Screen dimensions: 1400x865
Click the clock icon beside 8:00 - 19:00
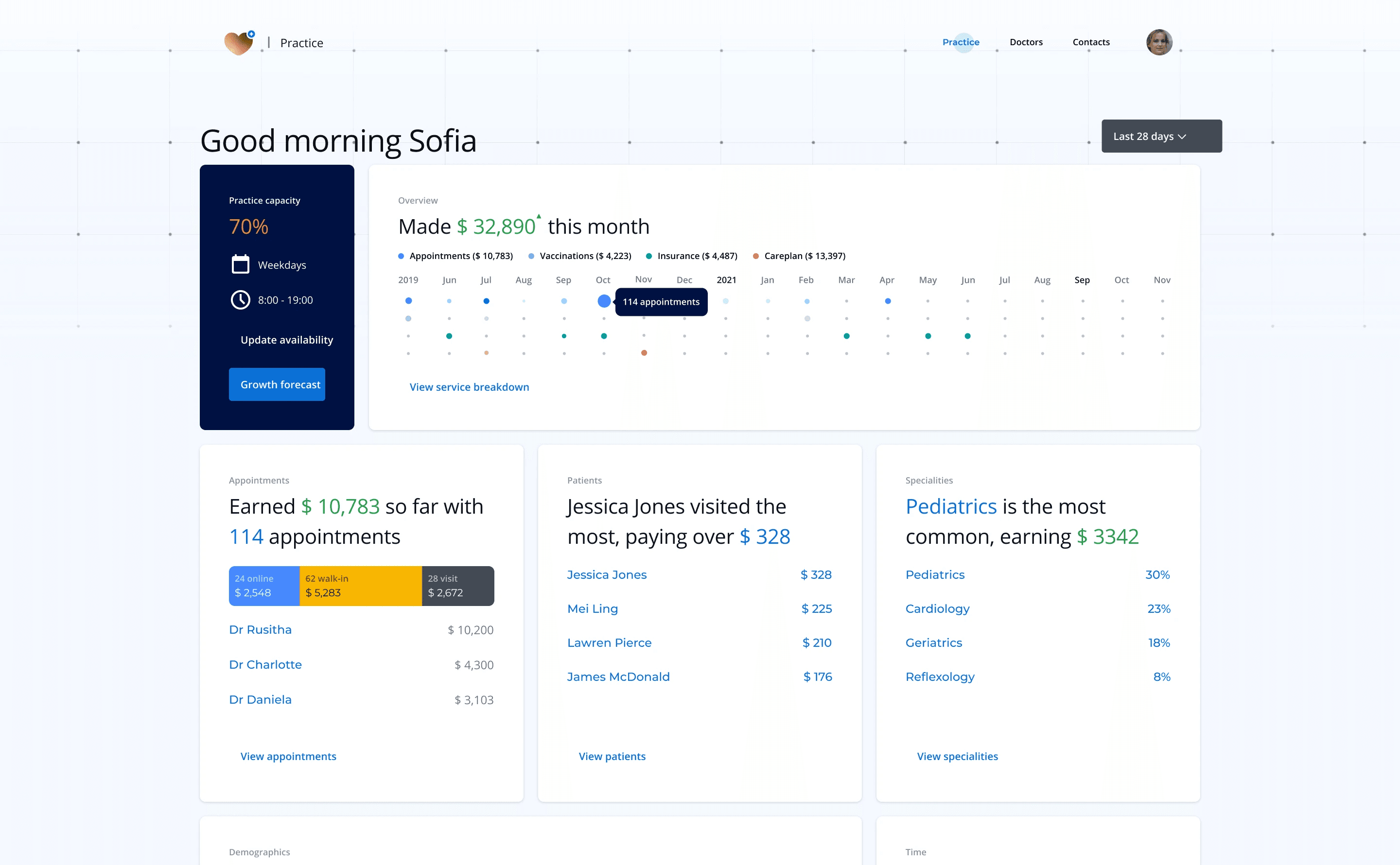[x=240, y=300]
